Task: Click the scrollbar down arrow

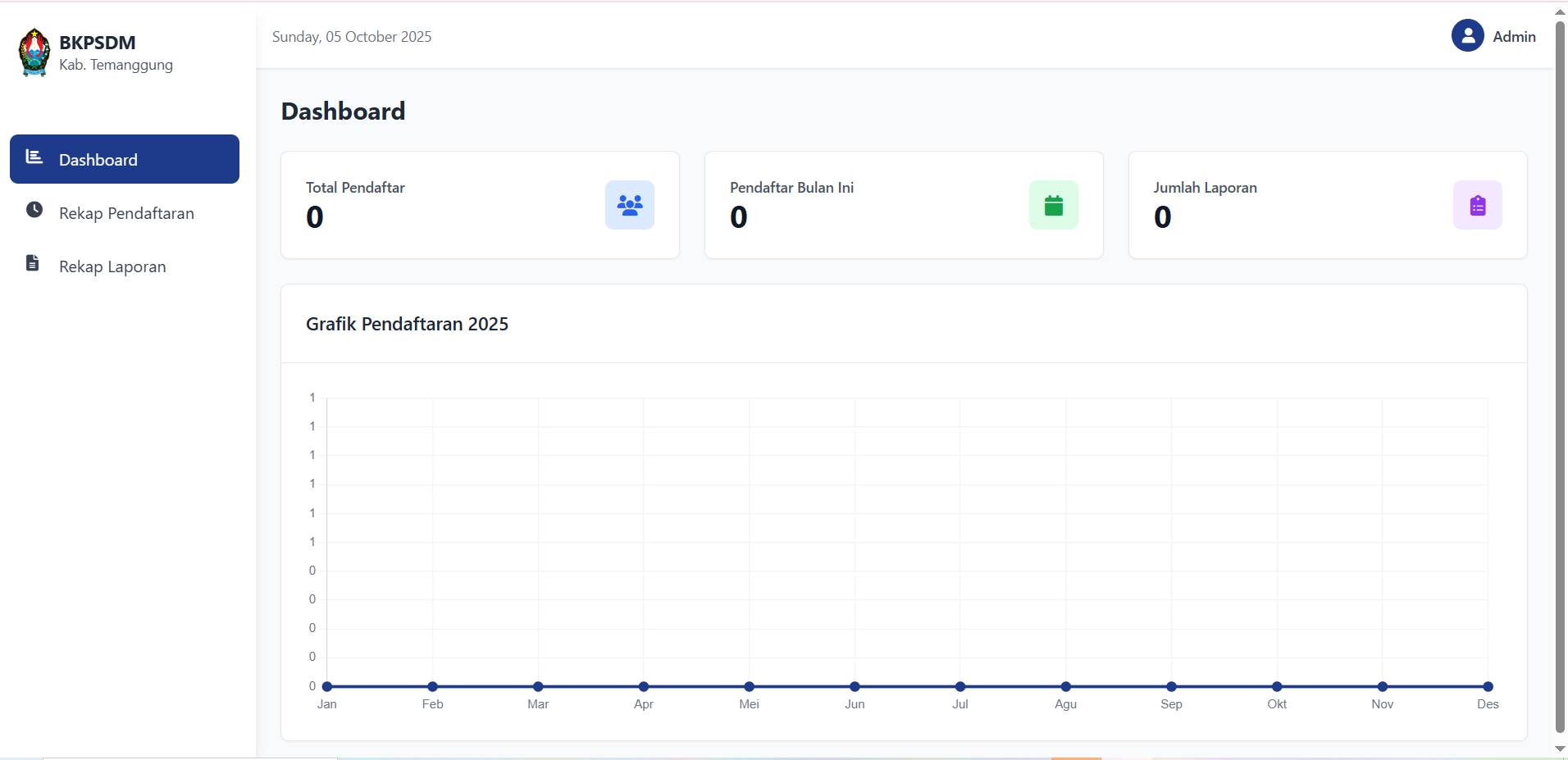Action: point(1560,749)
